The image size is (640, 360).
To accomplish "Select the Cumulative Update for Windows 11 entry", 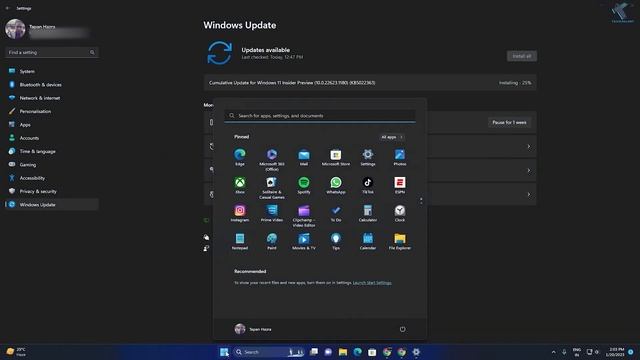I will point(370,83).
